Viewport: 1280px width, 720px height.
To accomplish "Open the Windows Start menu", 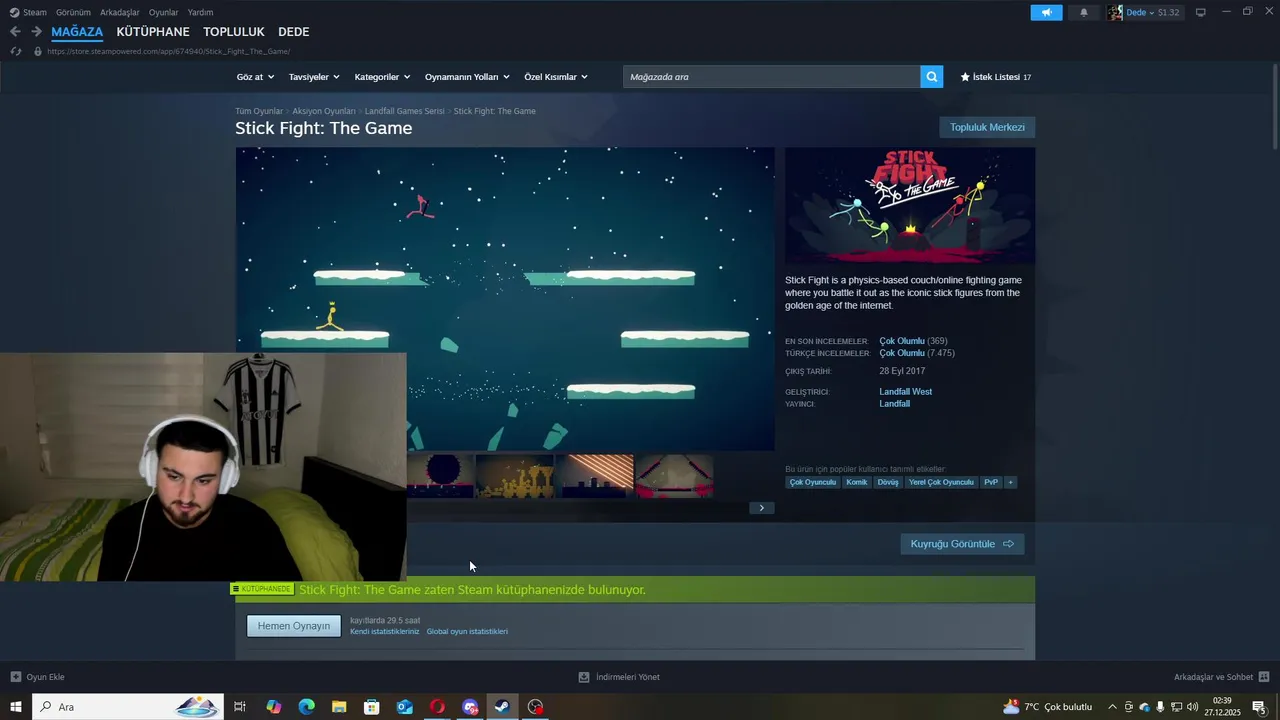I will coord(16,707).
